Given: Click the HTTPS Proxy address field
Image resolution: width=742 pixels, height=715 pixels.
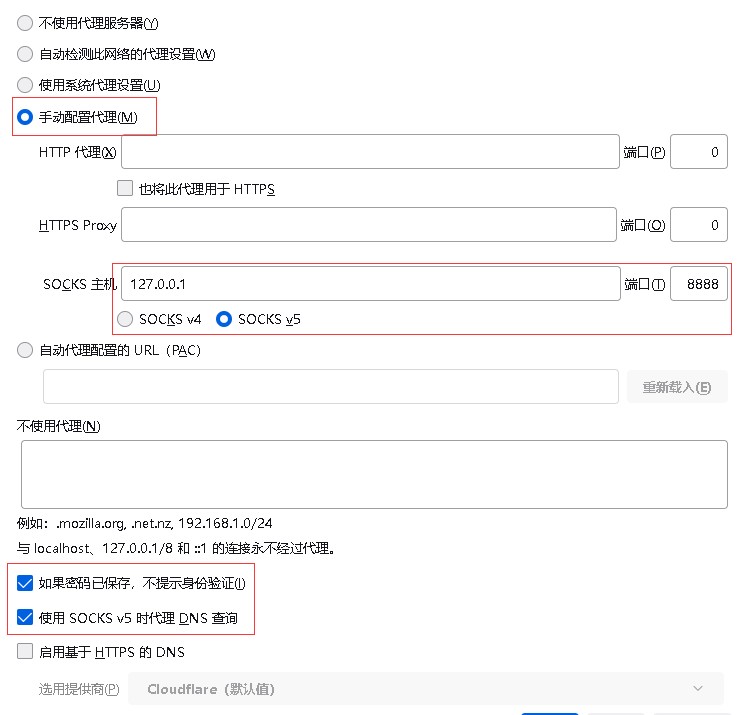Looking at the screenshot, I should tap(369, 224).
